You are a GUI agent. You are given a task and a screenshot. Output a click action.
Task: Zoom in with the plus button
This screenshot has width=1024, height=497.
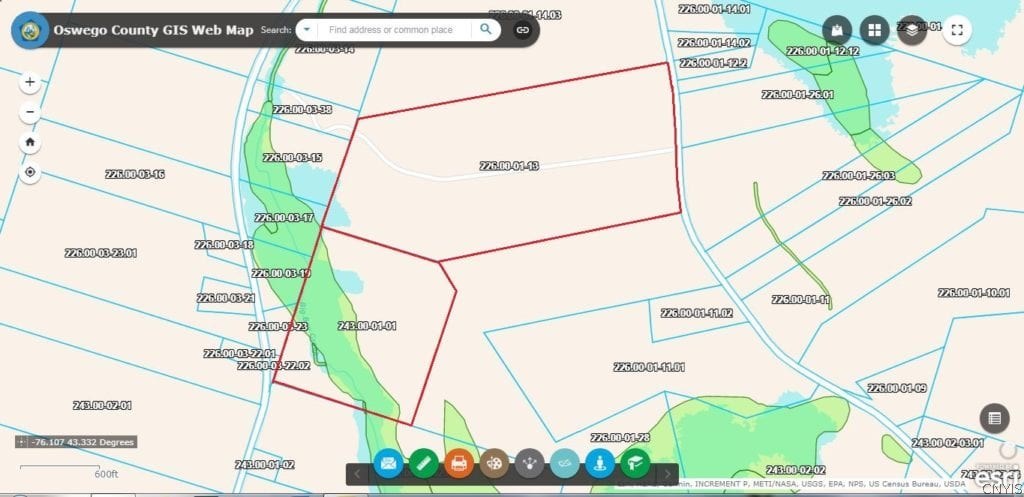coord(30,82)
